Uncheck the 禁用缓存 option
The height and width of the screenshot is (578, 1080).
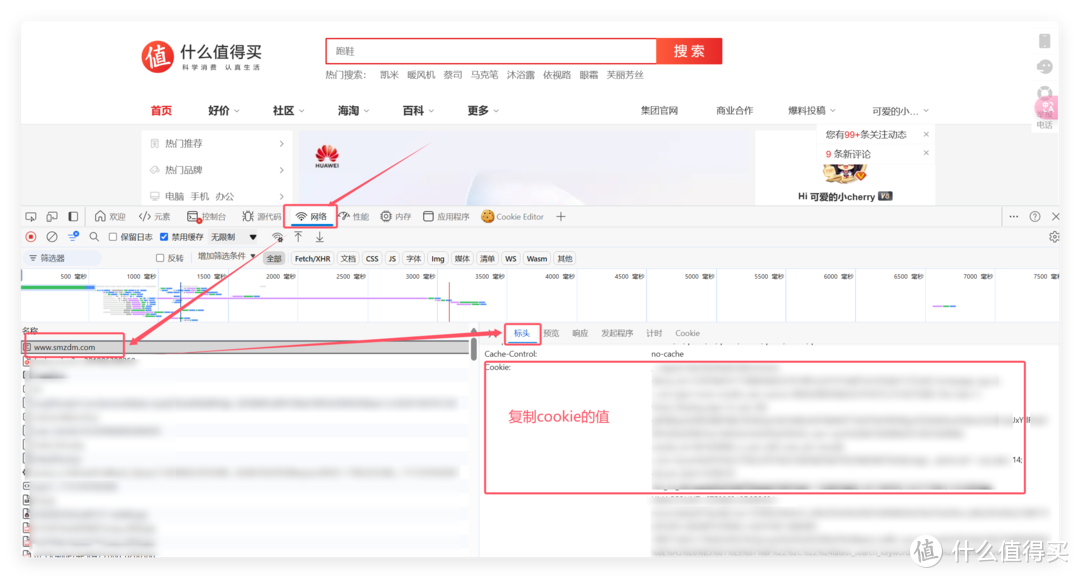(163, 237)
